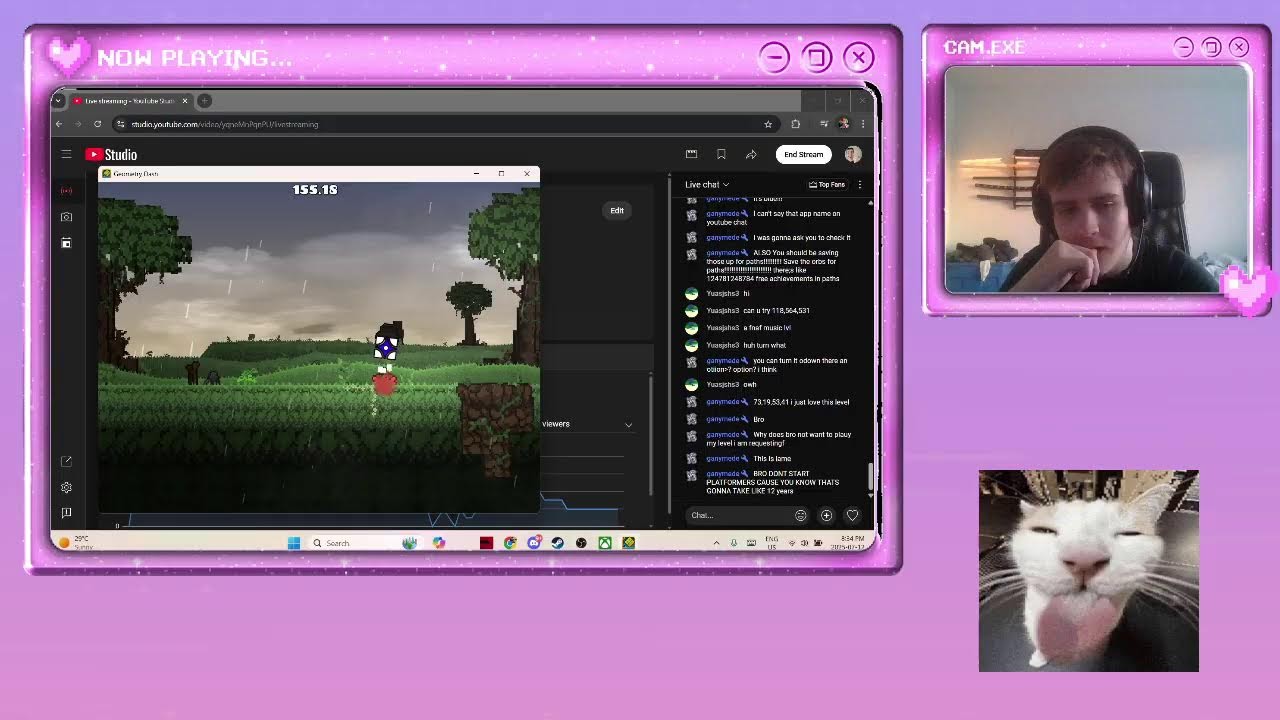This screenshot has height=720, width=1280.
Task: Open the Manage calendar sidebar icon
Action: click(66, 243)
